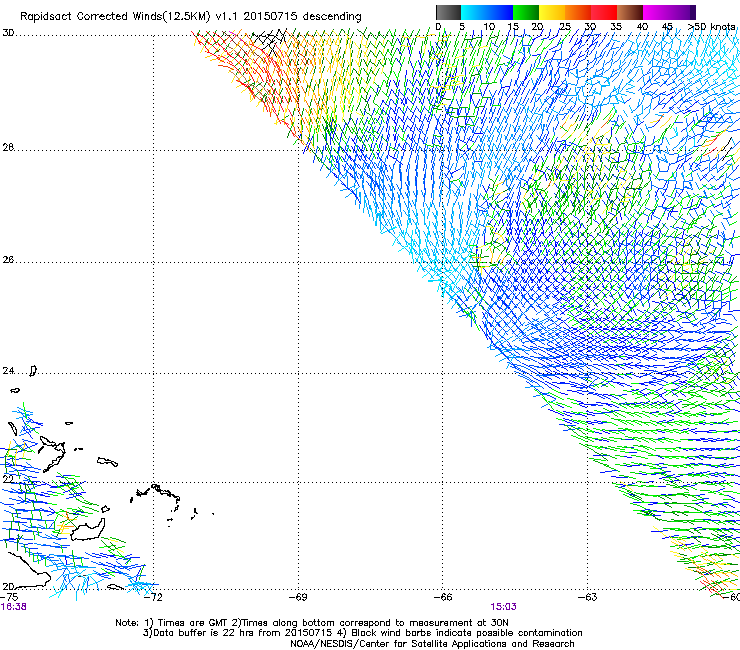The width and height of the screenshot is (740, 650).
Task: Click the legend label 25
Action: pos(564,27)
